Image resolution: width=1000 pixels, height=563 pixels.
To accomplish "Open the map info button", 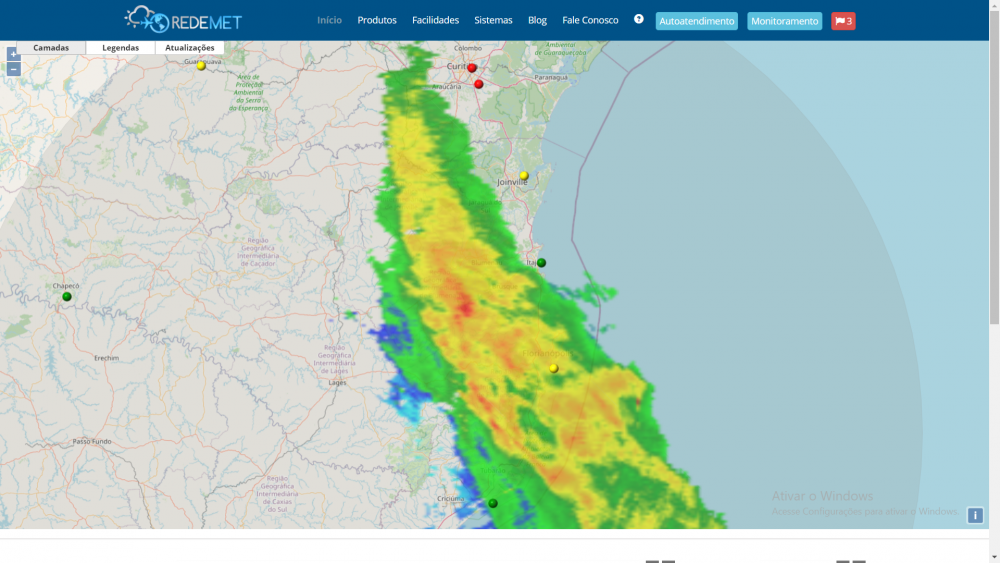I will 975,516.
